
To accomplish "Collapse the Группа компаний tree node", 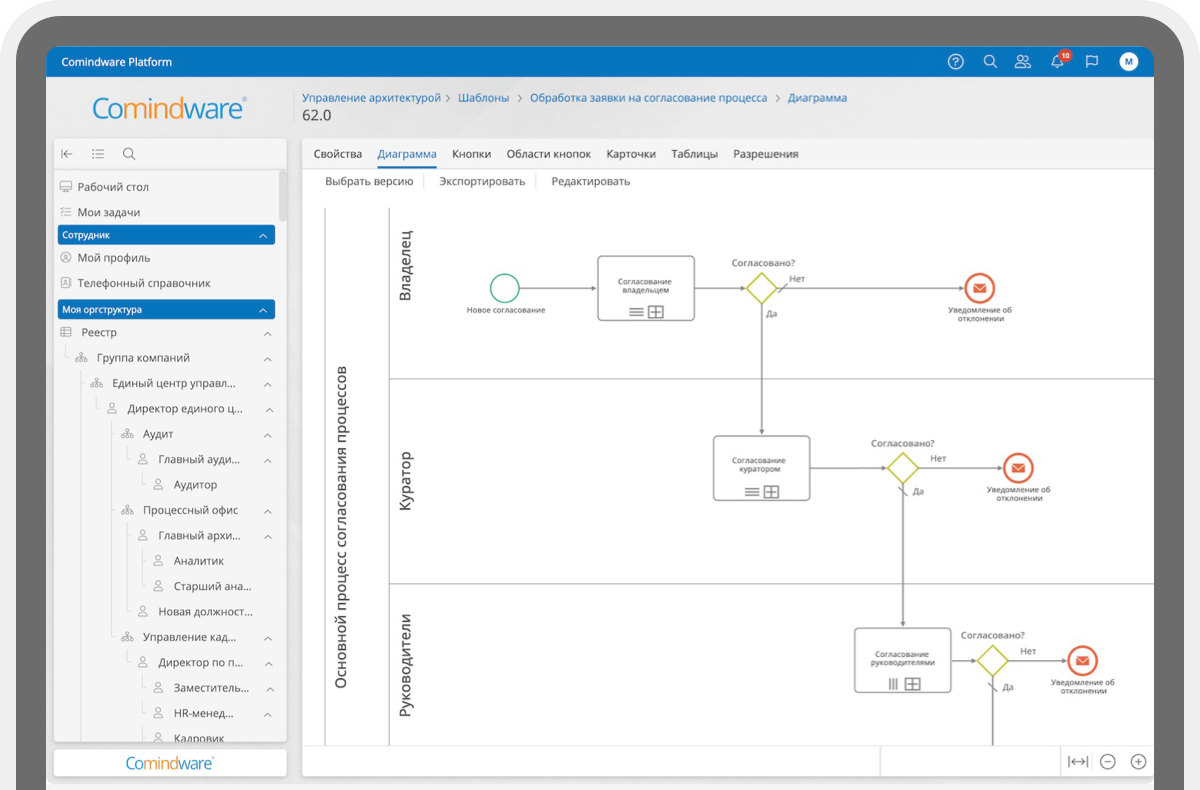I will click(268, 359).
